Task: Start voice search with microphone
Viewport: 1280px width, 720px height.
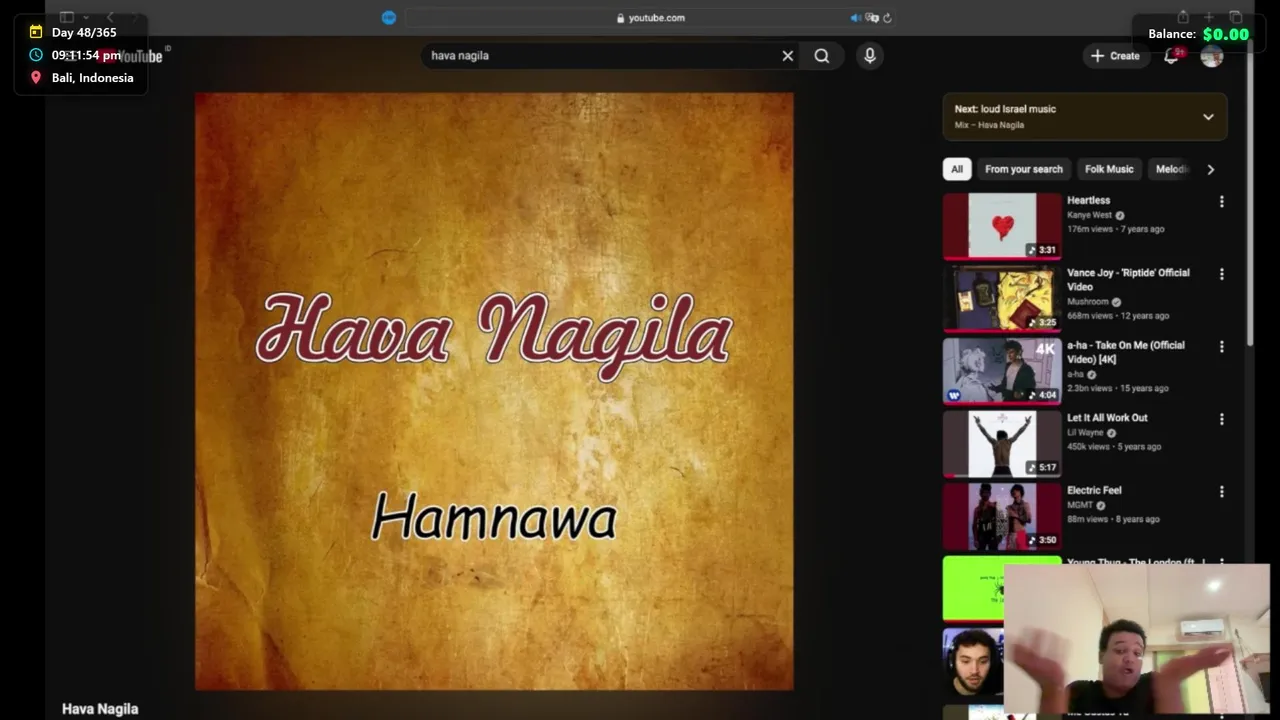Action: [870, 56]
